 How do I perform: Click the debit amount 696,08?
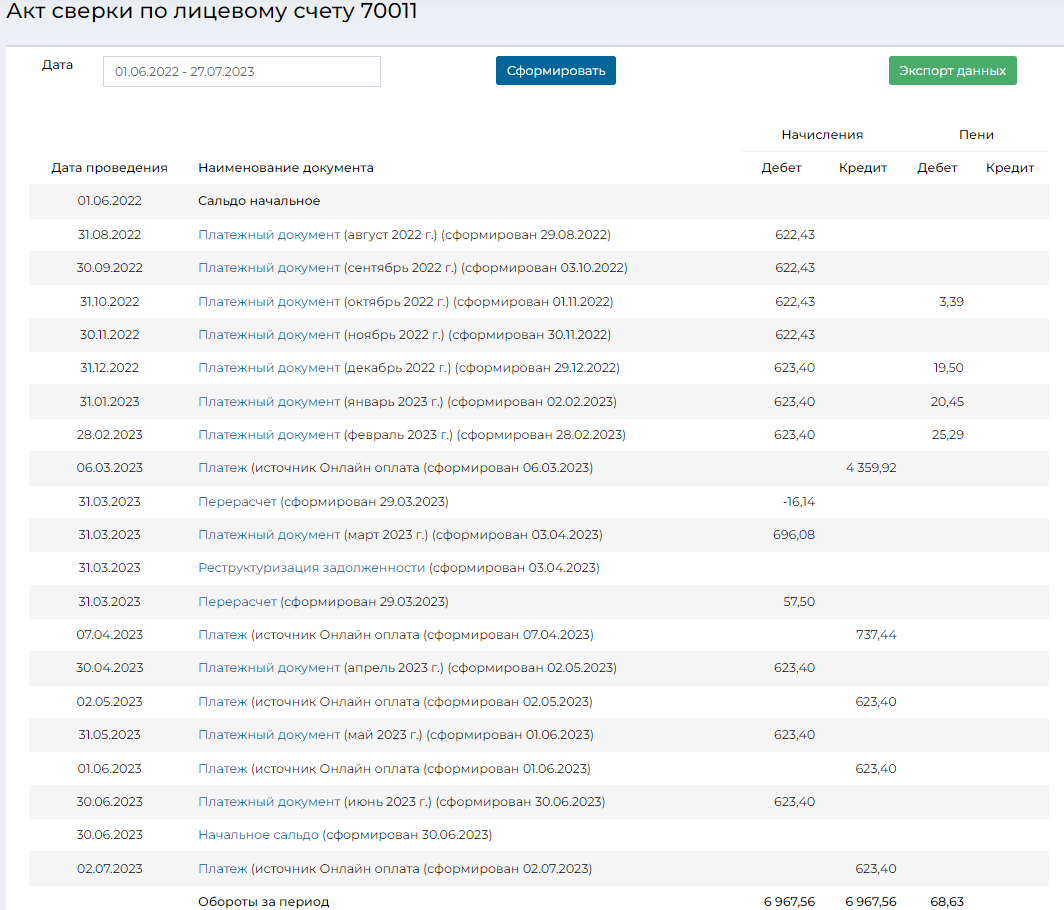[794, 535]
